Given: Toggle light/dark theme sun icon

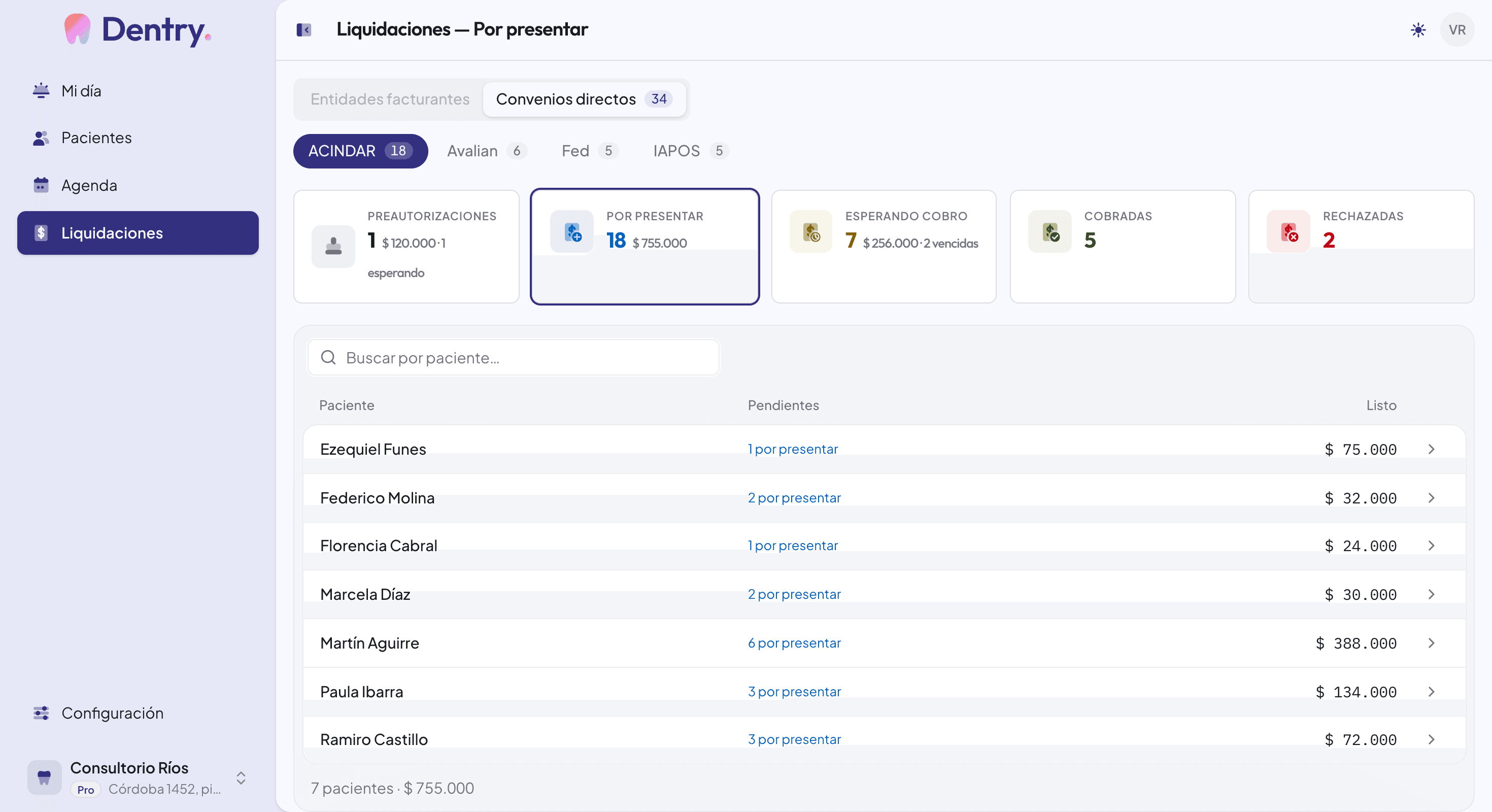Looking at the screenshot, I should [1418, 29].
